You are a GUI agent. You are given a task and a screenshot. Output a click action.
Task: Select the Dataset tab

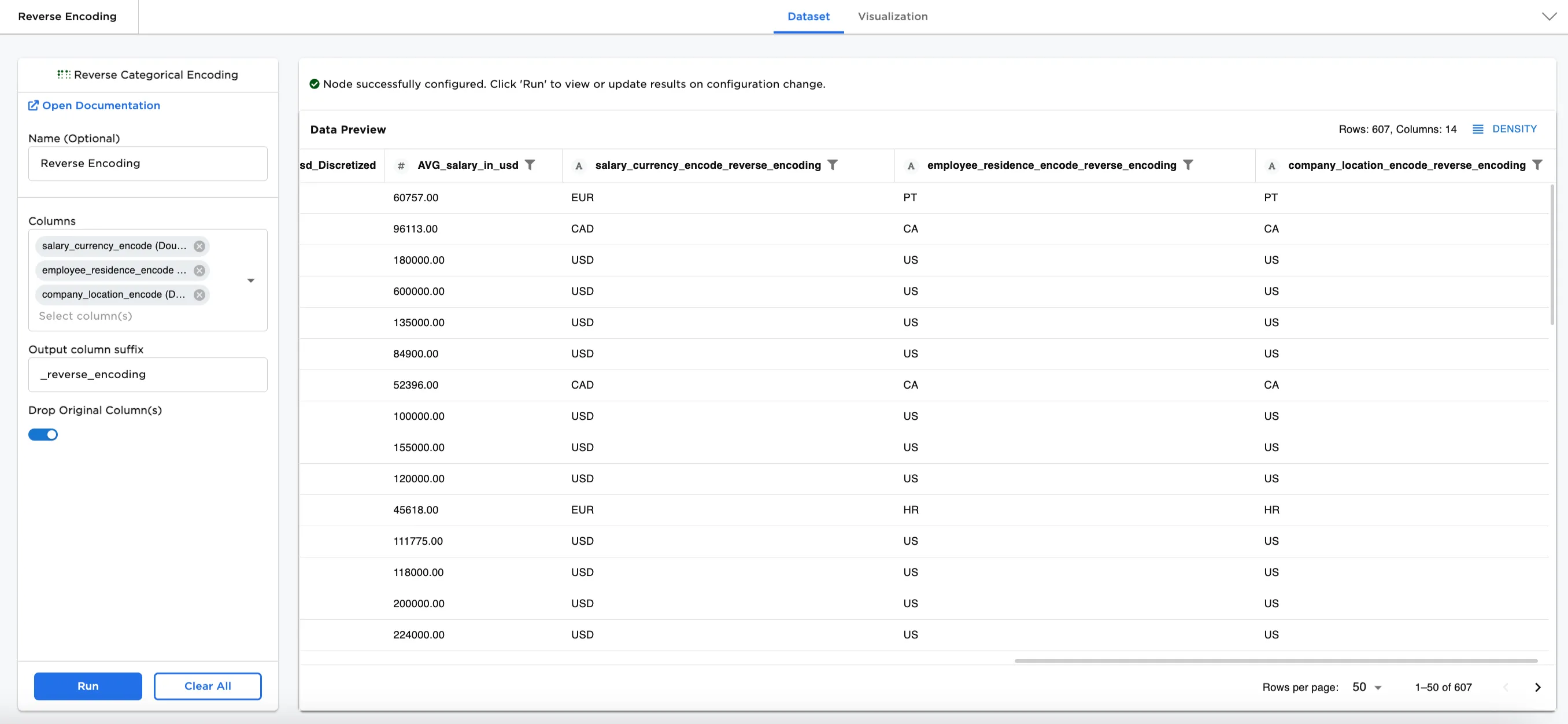[x=808, y=16]
